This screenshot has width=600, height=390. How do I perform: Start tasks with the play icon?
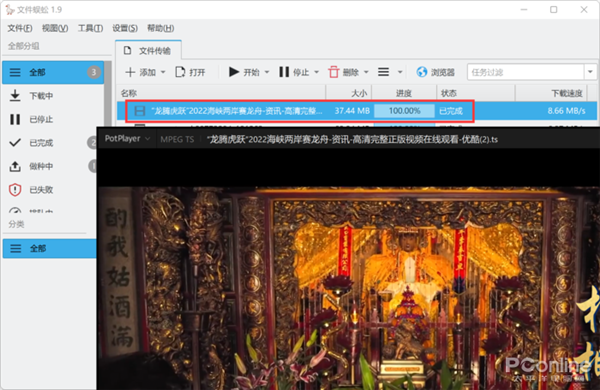(233, 72)
